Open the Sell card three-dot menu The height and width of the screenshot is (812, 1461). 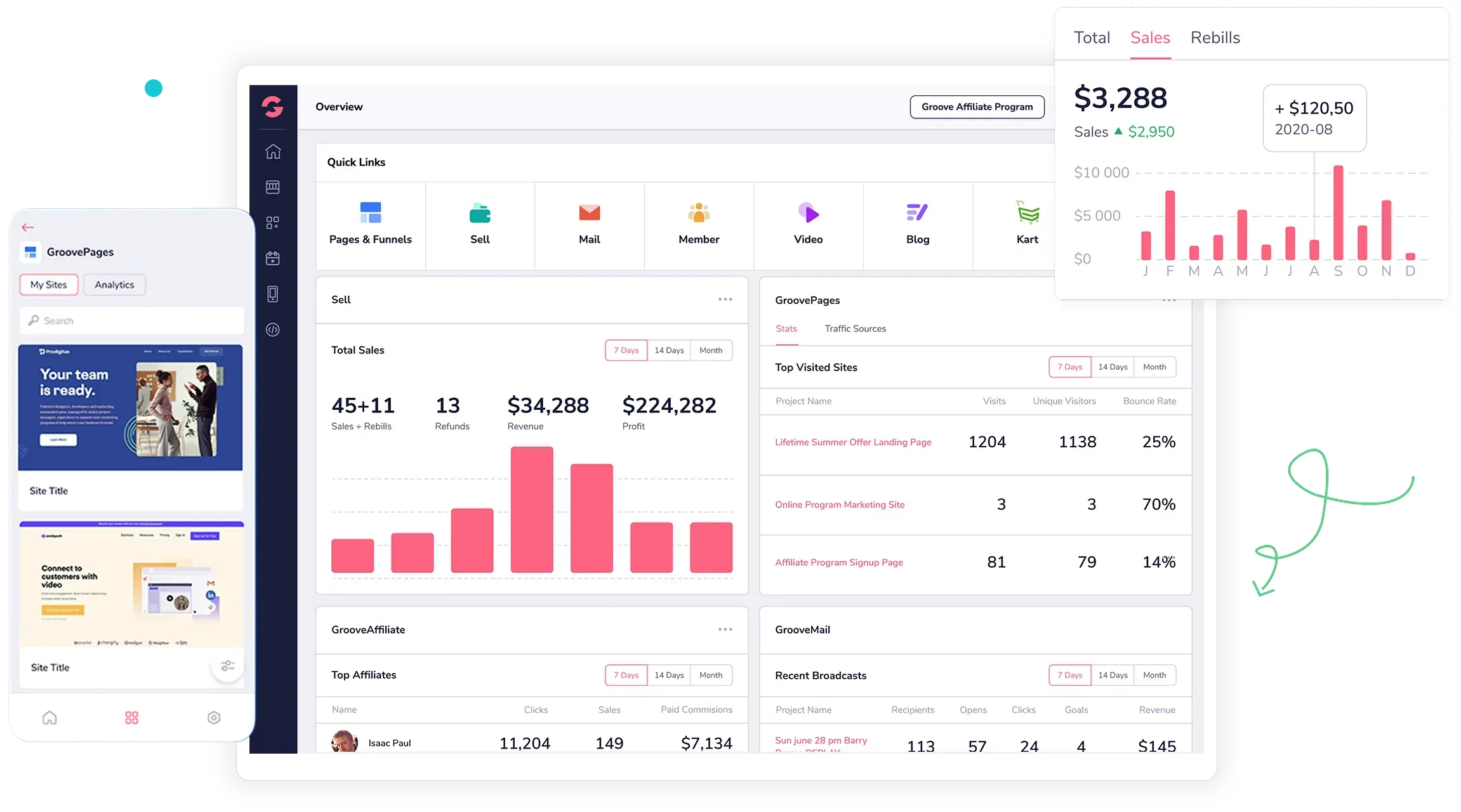[725, 299]
